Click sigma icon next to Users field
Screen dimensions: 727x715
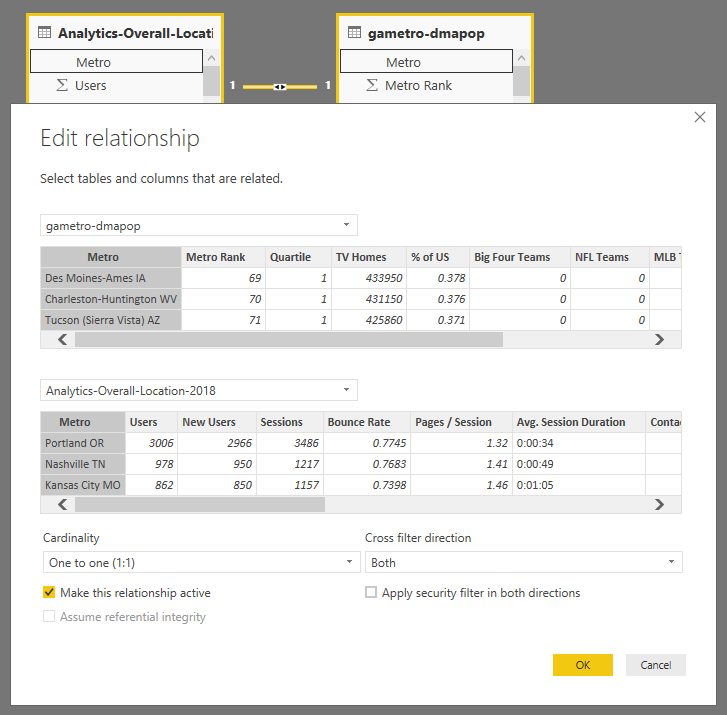(62, 86)
